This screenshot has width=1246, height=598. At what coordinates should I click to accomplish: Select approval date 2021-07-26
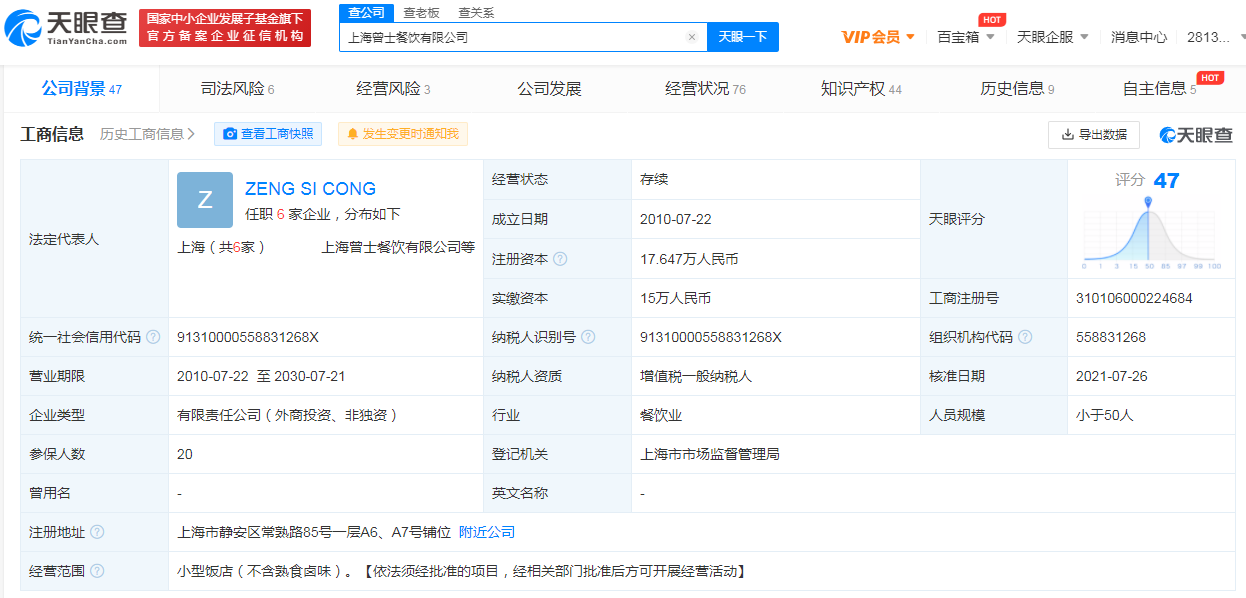1112,376
